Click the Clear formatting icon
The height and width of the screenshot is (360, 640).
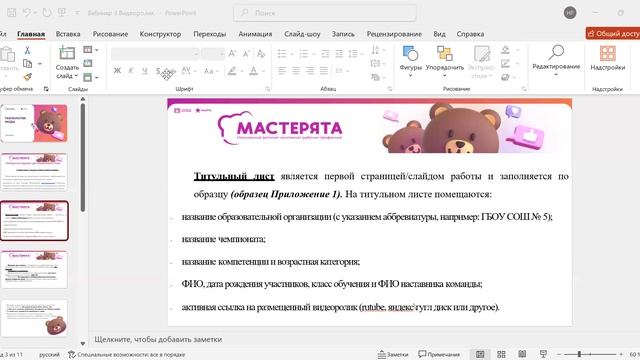pos(261,53)
